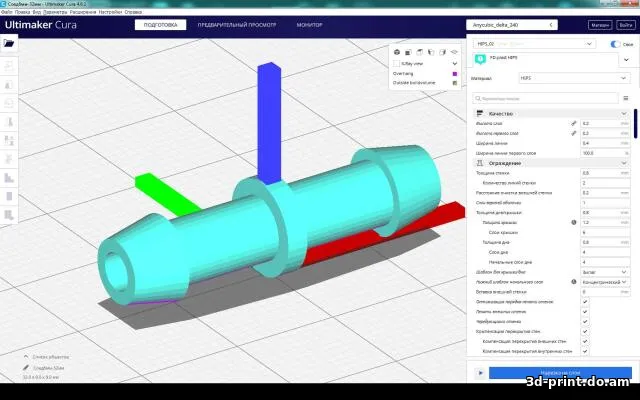Viewport: 640px width, 400px height.
Task: Select the Scale tool in left toolbar
Action: [9, 85]
